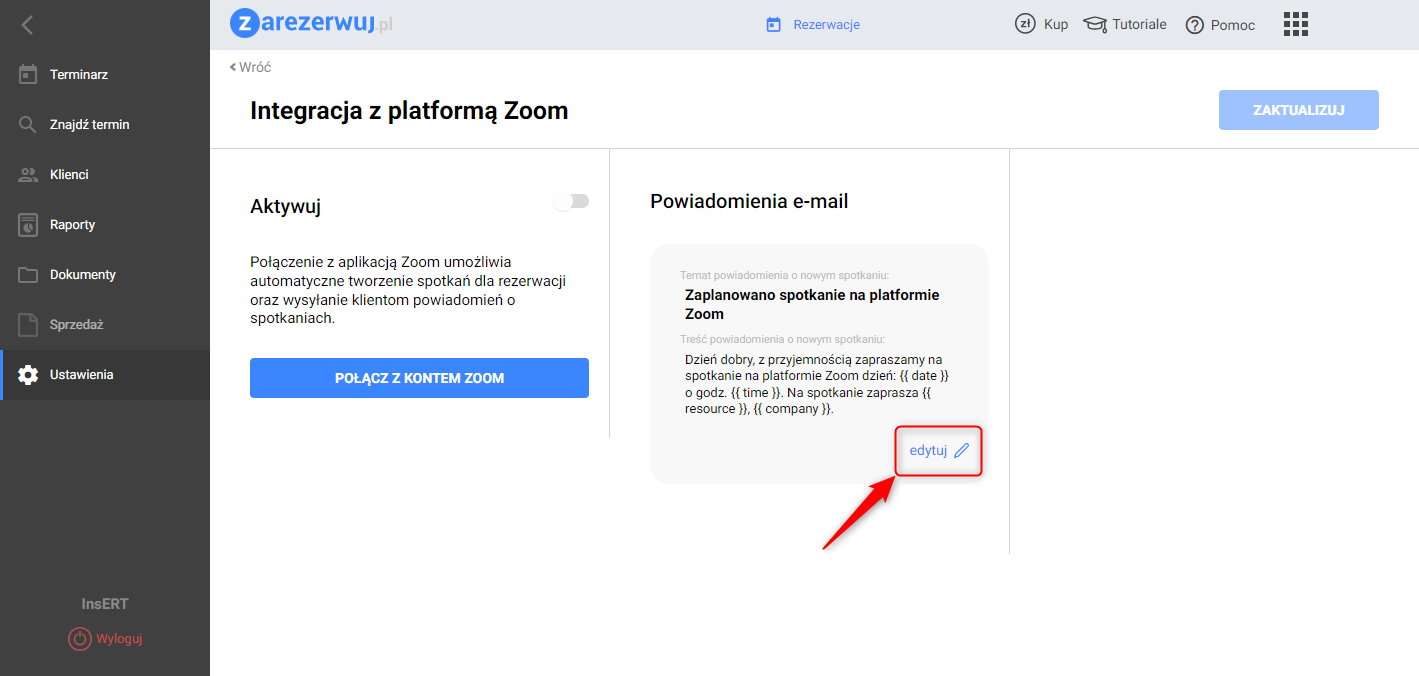Click the zarezerwuj.pl logo
This screenshot has width=1419, height=676.
tap(311, 24)
